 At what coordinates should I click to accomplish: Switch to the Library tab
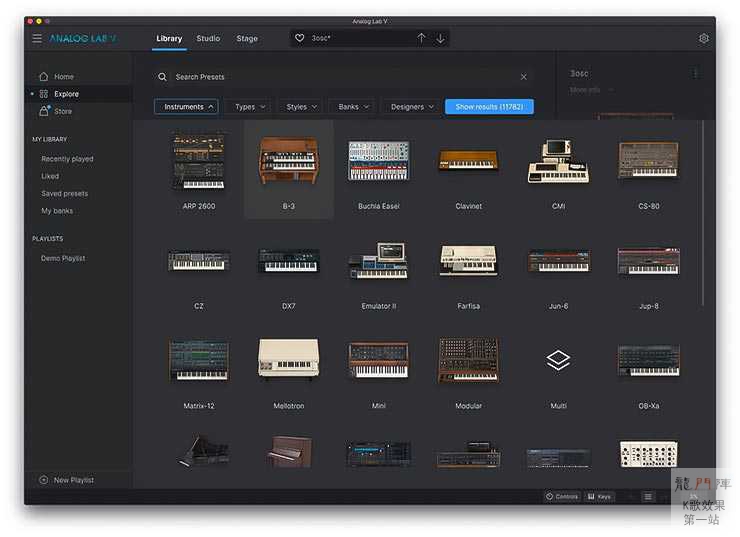[x=169, y=39]
